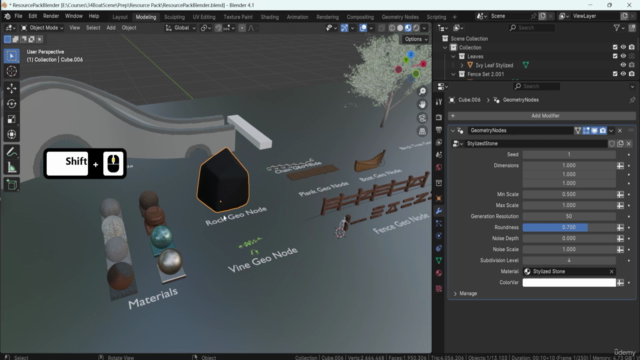Collapse Fence Set 2.001 collection

tap(453, 74)
